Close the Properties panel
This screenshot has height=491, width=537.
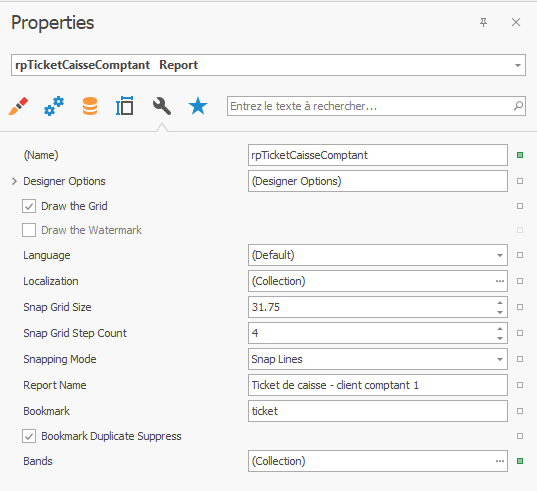coord(516,23)
